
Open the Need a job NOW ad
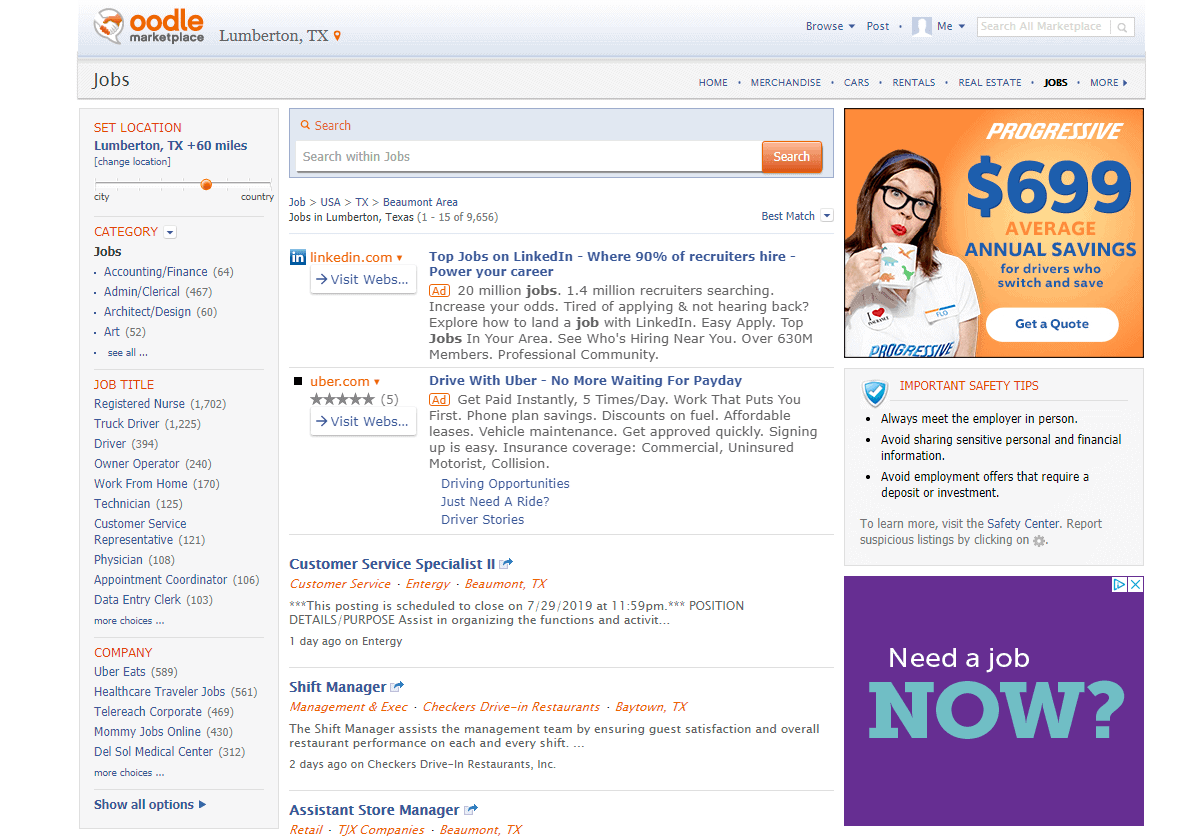[994, 700]
